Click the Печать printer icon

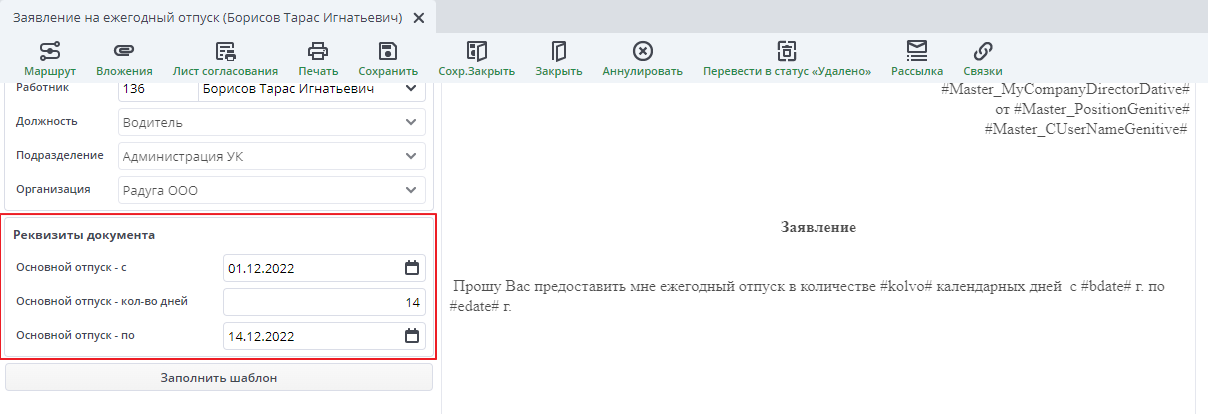pos(318,50)
